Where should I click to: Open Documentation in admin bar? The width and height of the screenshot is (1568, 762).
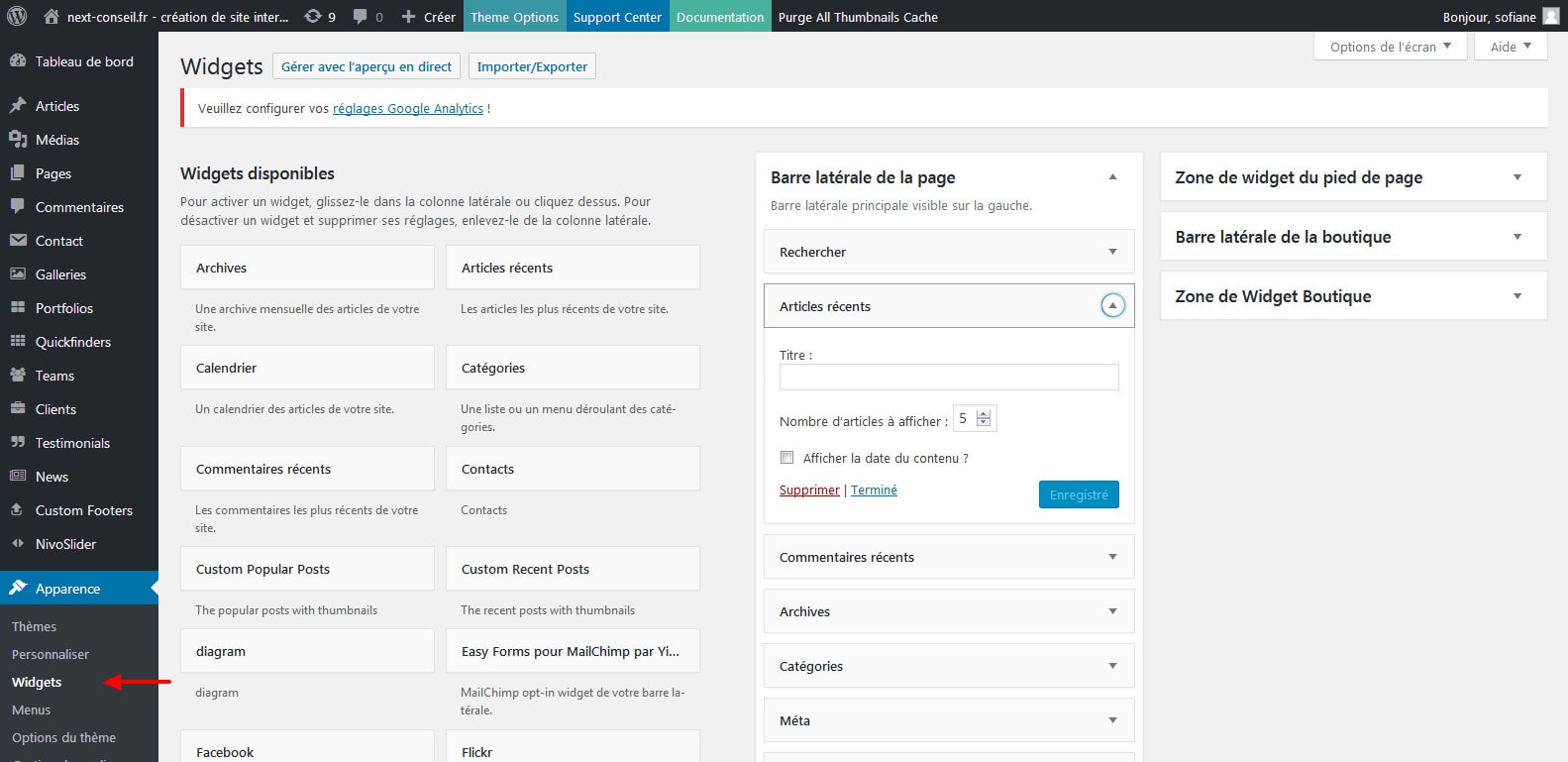720,16
